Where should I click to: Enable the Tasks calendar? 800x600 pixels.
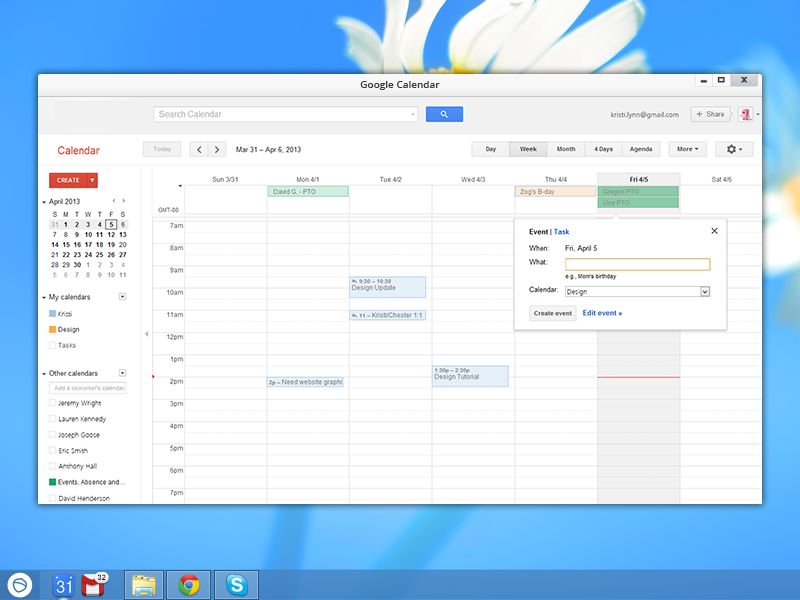tap(53, 345)
